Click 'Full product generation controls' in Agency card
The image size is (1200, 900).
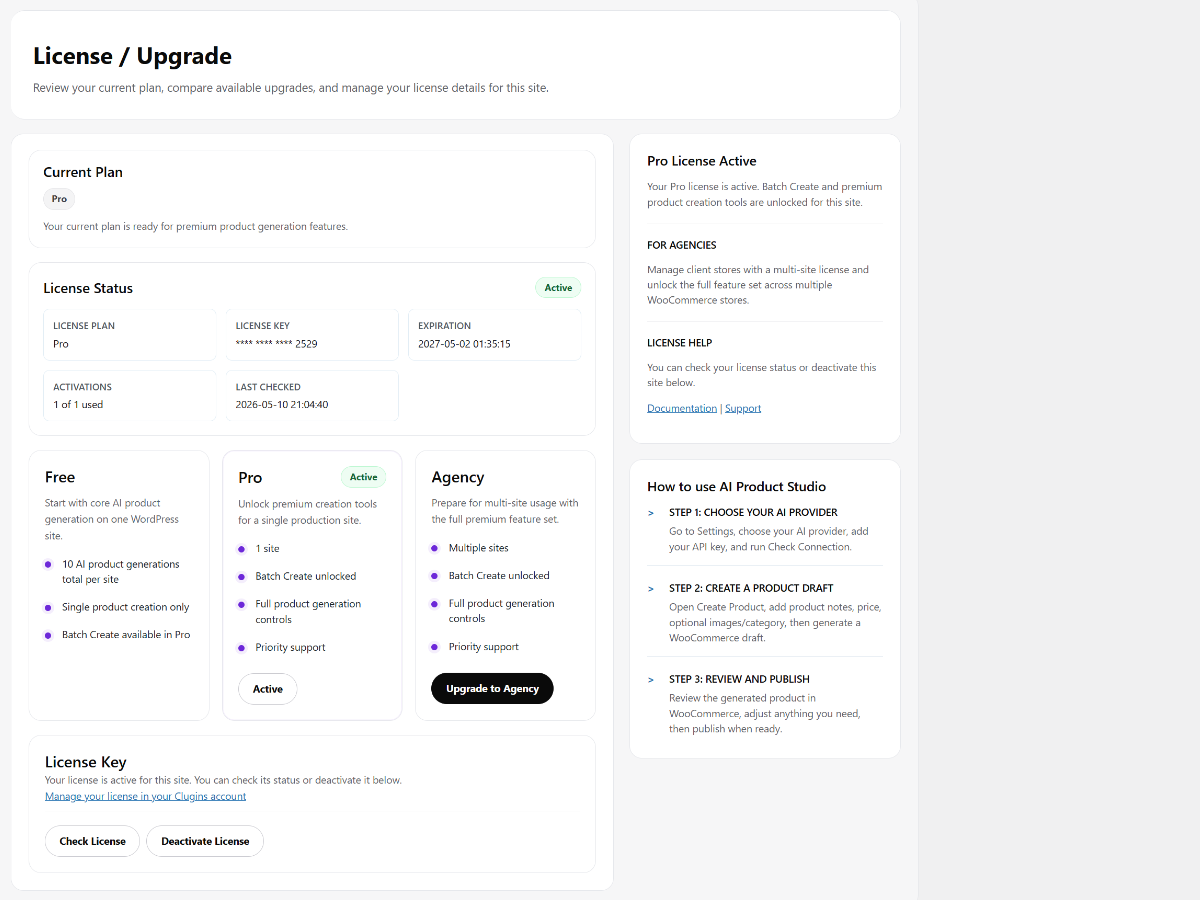coord(501,611)
